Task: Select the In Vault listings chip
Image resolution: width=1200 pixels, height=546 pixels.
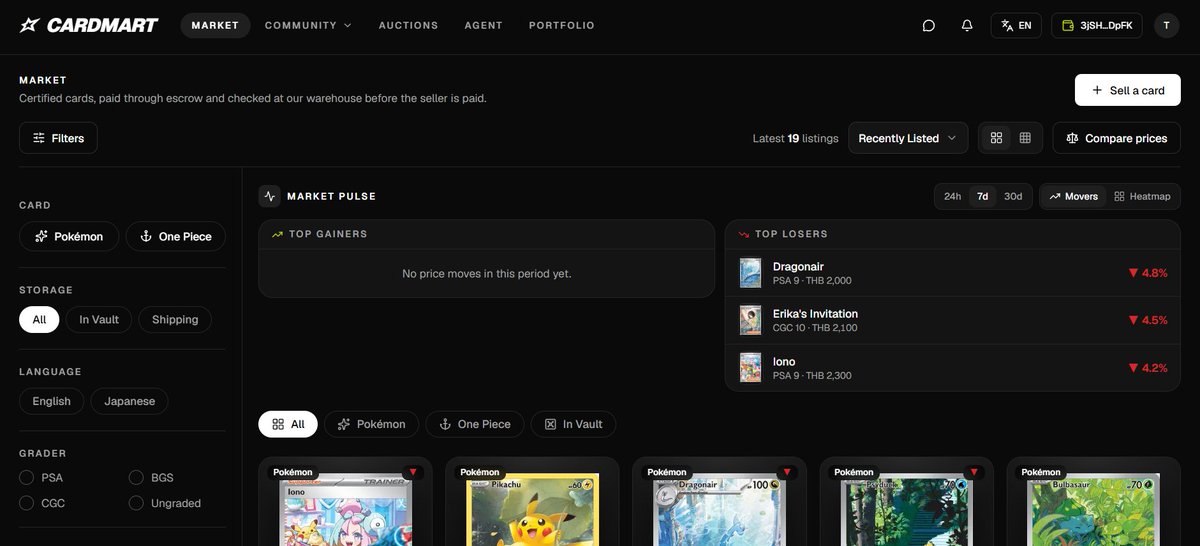Action: [573, 424]
